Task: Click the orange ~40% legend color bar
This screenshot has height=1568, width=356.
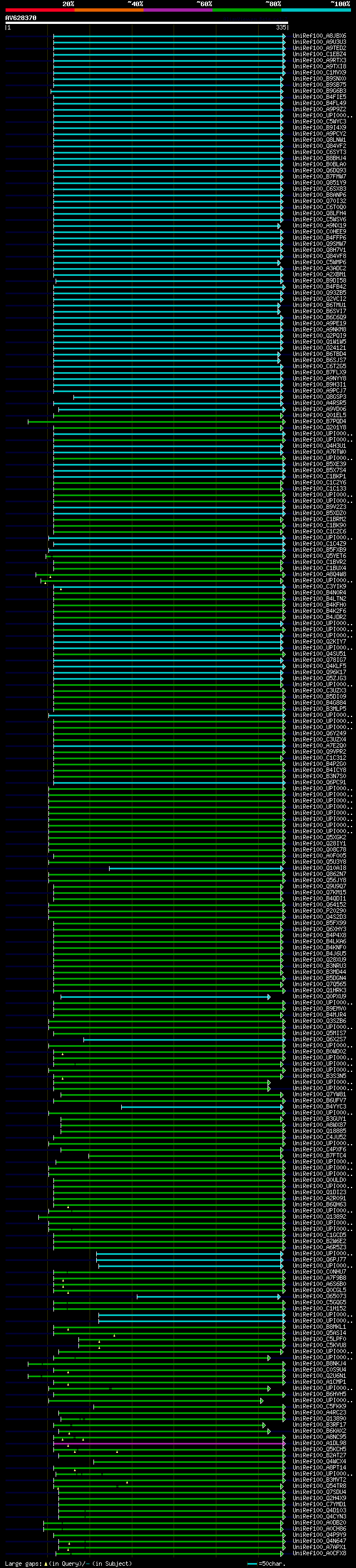Action: [109, 10]
